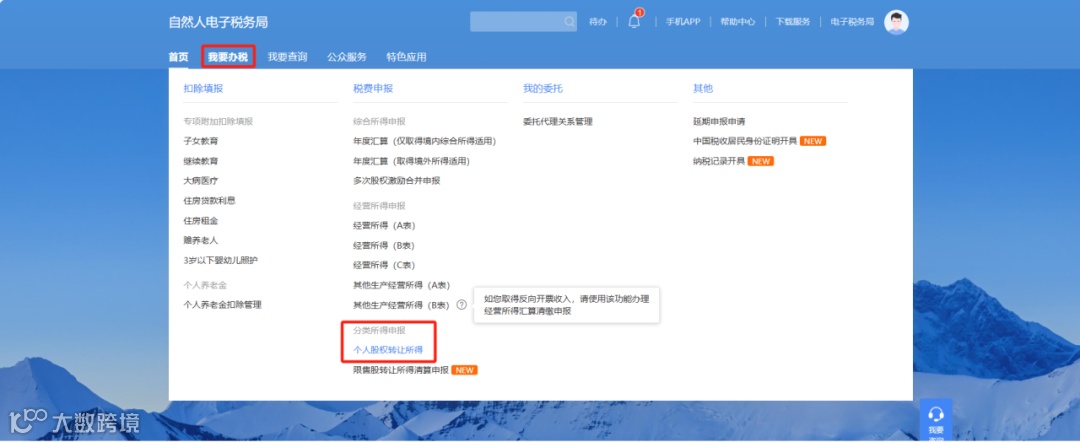The width and height of the screenshot is (1080, 442).
Task: Click the 其他 column heading
Action: (x=703, y=89)
